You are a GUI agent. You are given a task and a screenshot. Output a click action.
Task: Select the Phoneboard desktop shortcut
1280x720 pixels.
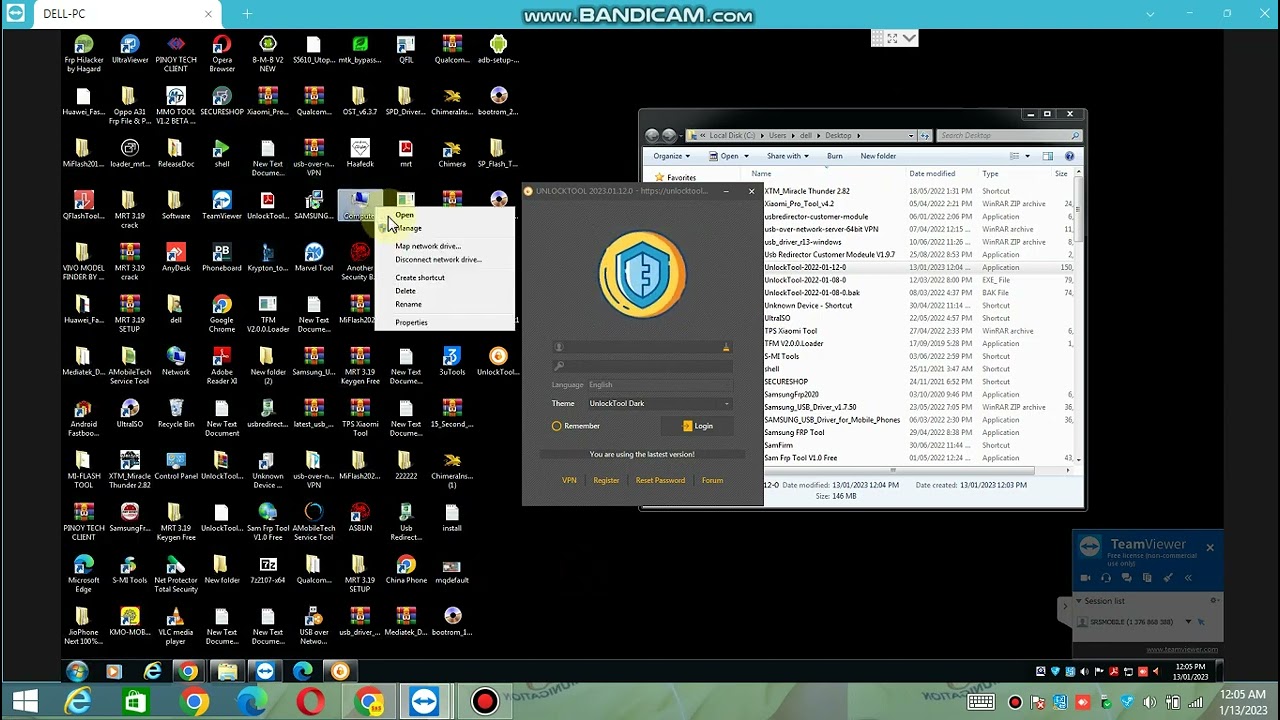pos(222,258)
